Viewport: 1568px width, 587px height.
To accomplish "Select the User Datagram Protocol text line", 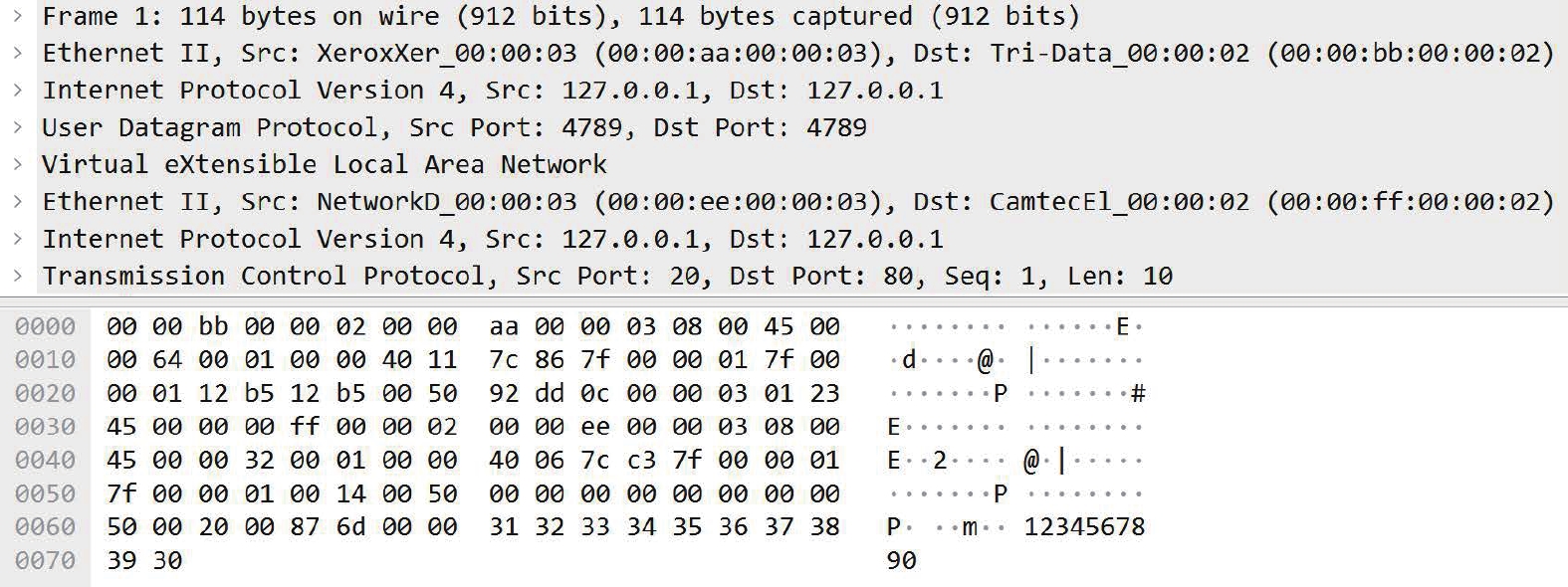I will click(x=453, y=127).
